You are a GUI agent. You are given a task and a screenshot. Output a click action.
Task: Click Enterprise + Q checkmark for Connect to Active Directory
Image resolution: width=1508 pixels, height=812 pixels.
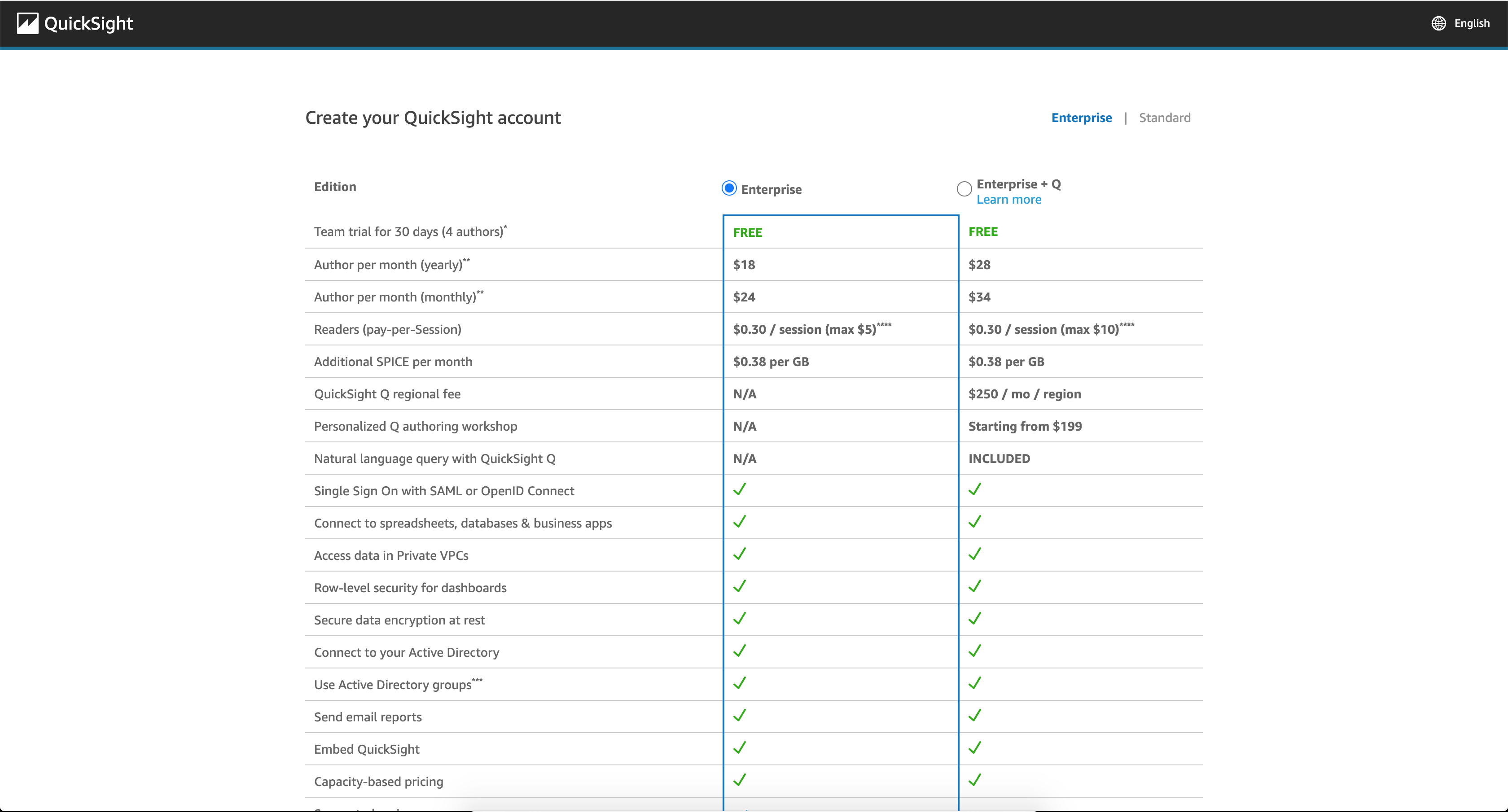[975, 650]
